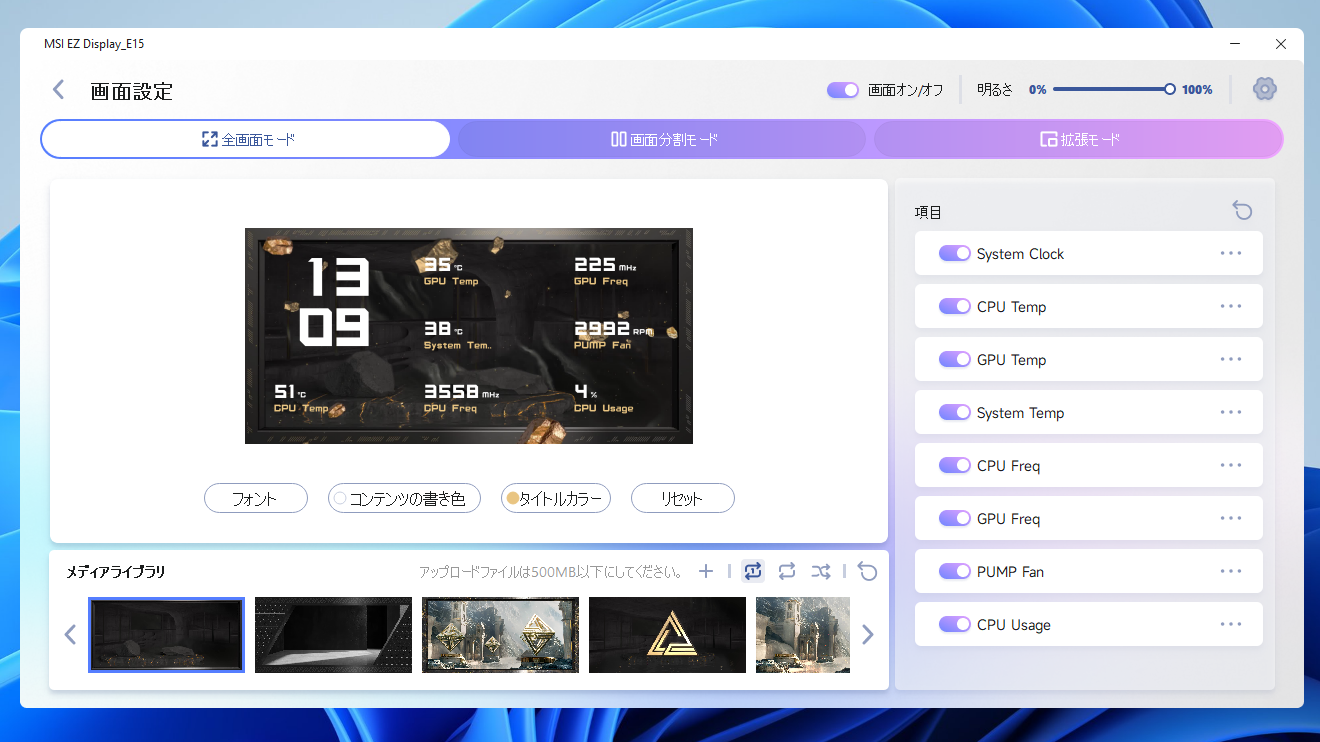Go back using the arrow beside 画面設定
1320x742 pixels.
pyautogui.click(x=58, y=90)
